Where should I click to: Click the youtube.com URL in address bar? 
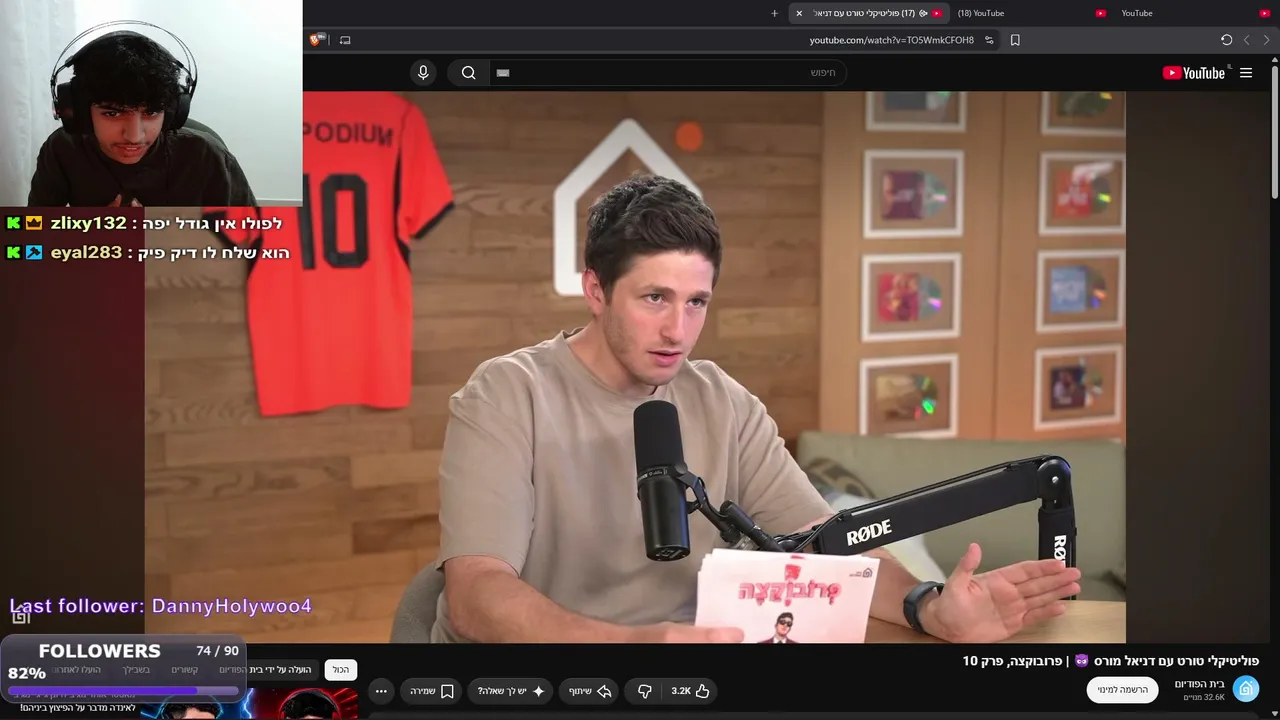tap(892, 40)
